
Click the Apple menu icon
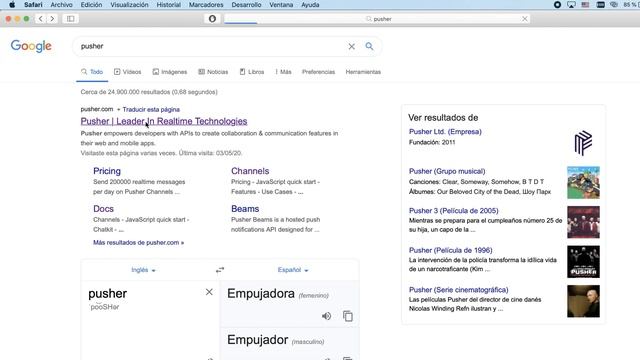12,5
